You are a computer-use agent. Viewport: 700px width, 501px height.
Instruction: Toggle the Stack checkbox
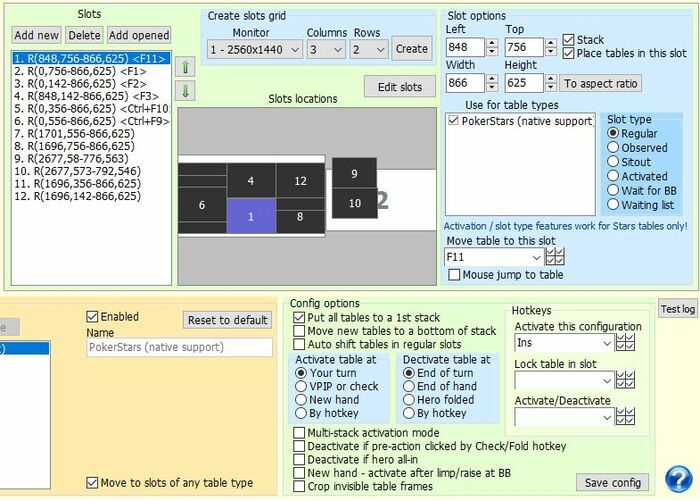pyautogui.click(x=568, y=40)
